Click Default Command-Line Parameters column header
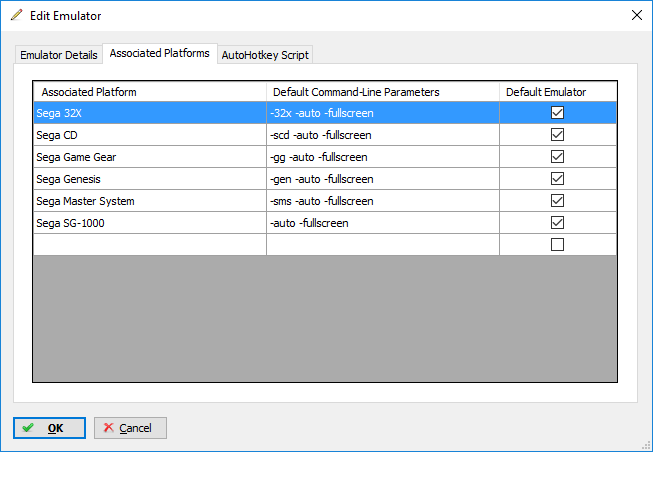Screen dimensions: 653x500 coord(383,92)
